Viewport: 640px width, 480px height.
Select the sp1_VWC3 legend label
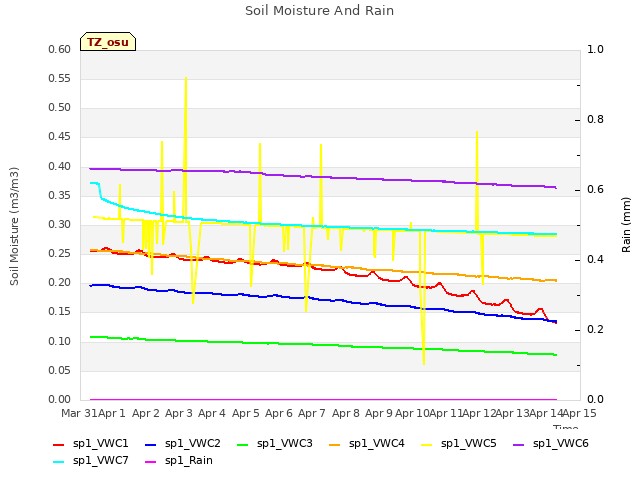(284, 444)
